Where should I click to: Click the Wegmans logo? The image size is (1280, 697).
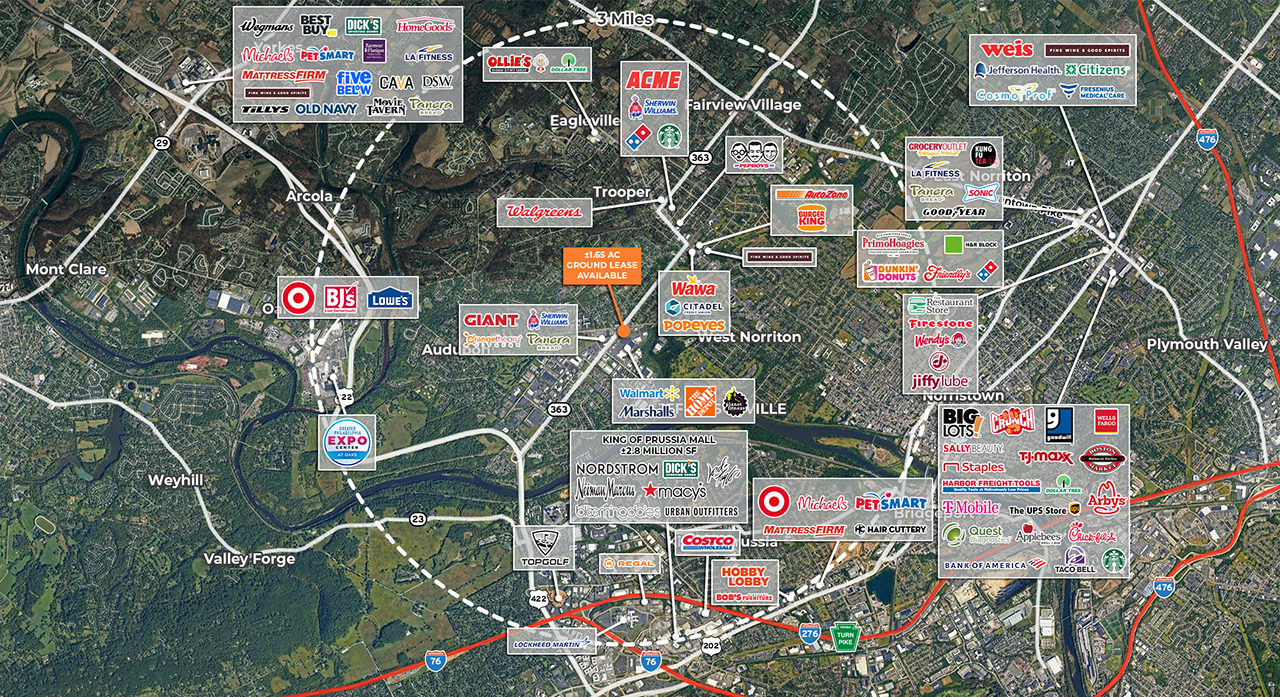click(x=267, y=26)
